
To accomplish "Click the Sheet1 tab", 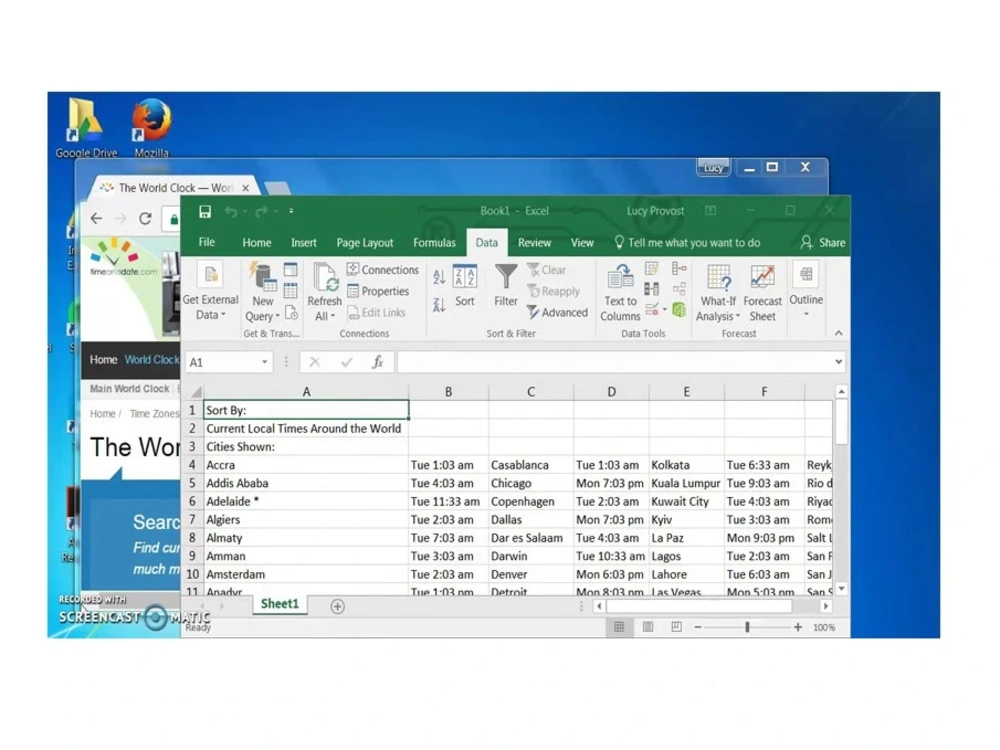I will tap(279, 604).
